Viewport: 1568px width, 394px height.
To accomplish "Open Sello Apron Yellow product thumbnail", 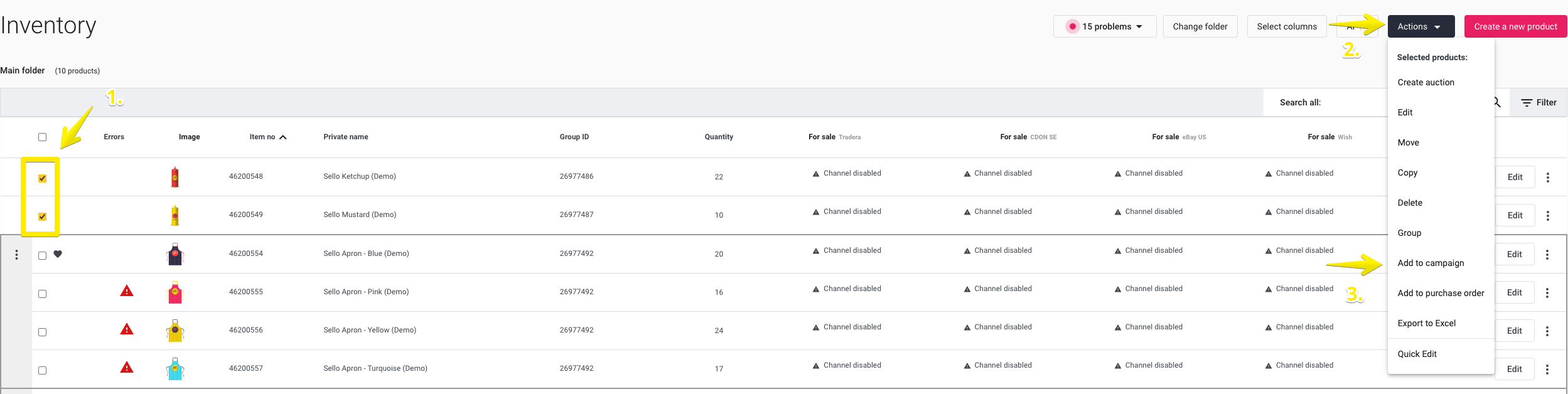I will click(175, 331).
